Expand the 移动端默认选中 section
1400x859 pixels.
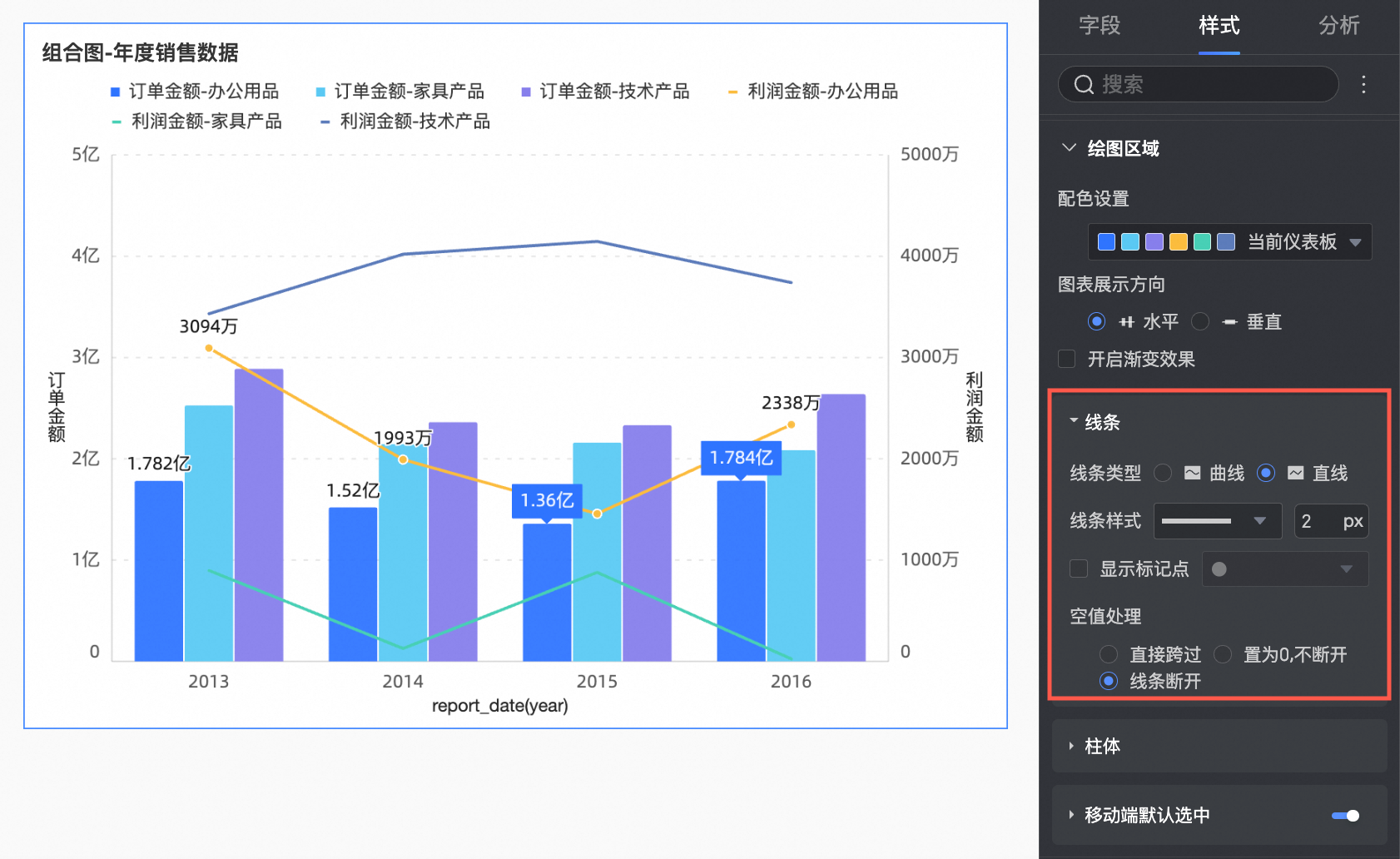click(1071, 815)
